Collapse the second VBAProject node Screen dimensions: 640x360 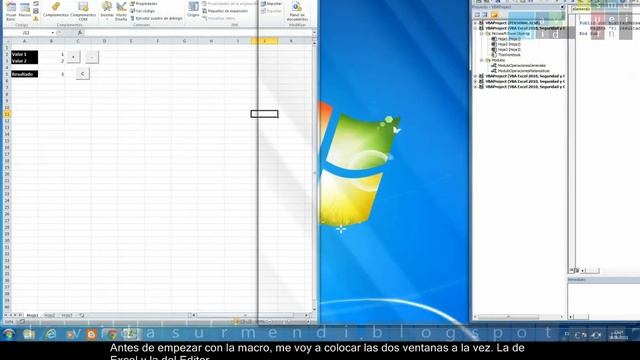point(476,28)
